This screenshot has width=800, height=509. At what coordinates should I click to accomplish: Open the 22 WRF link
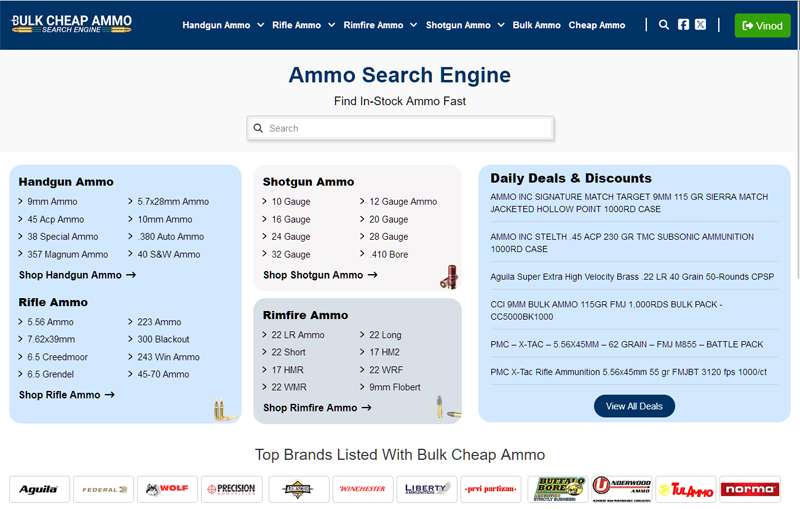pyautogui.click(x=386, y=370)
